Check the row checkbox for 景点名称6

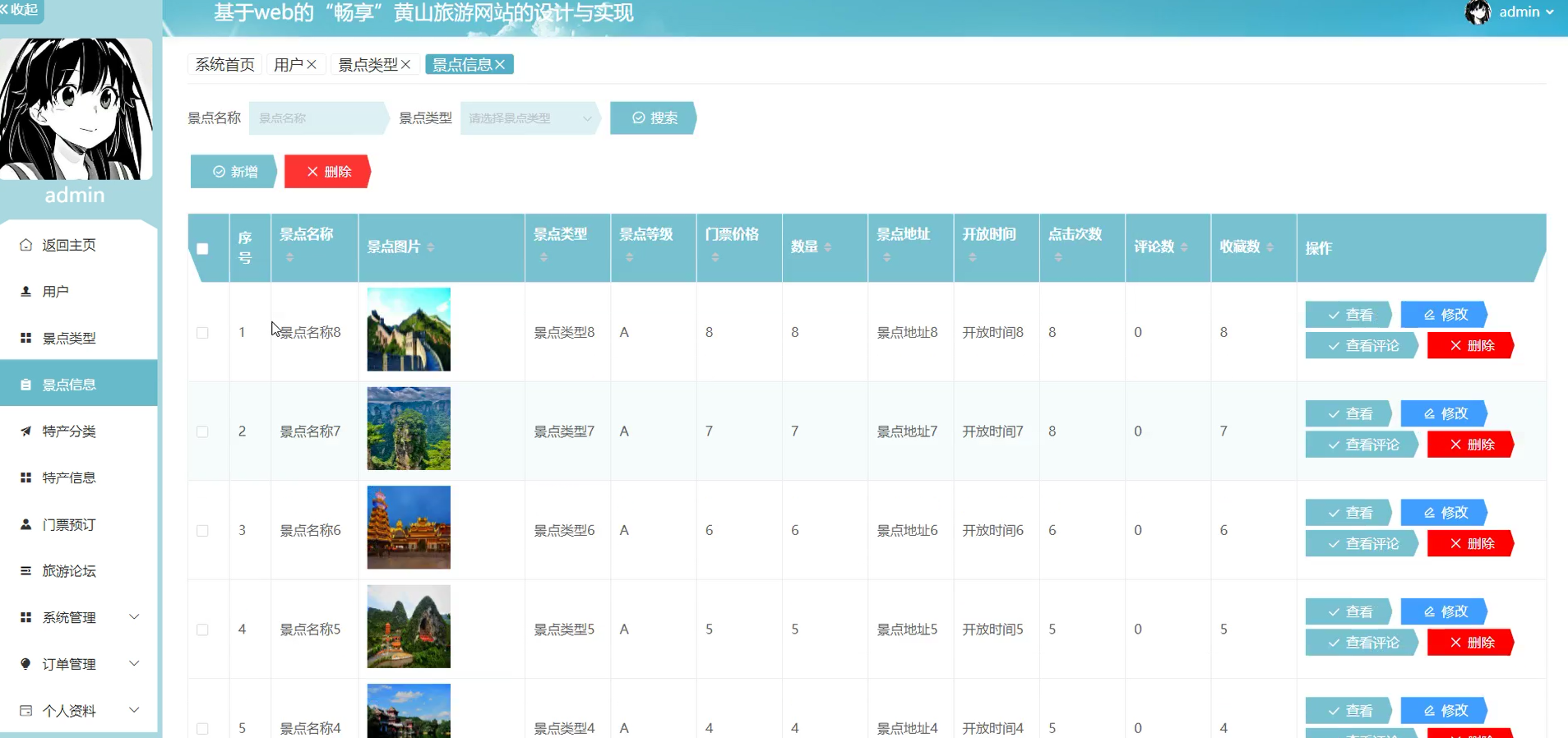tap(202, 531)
